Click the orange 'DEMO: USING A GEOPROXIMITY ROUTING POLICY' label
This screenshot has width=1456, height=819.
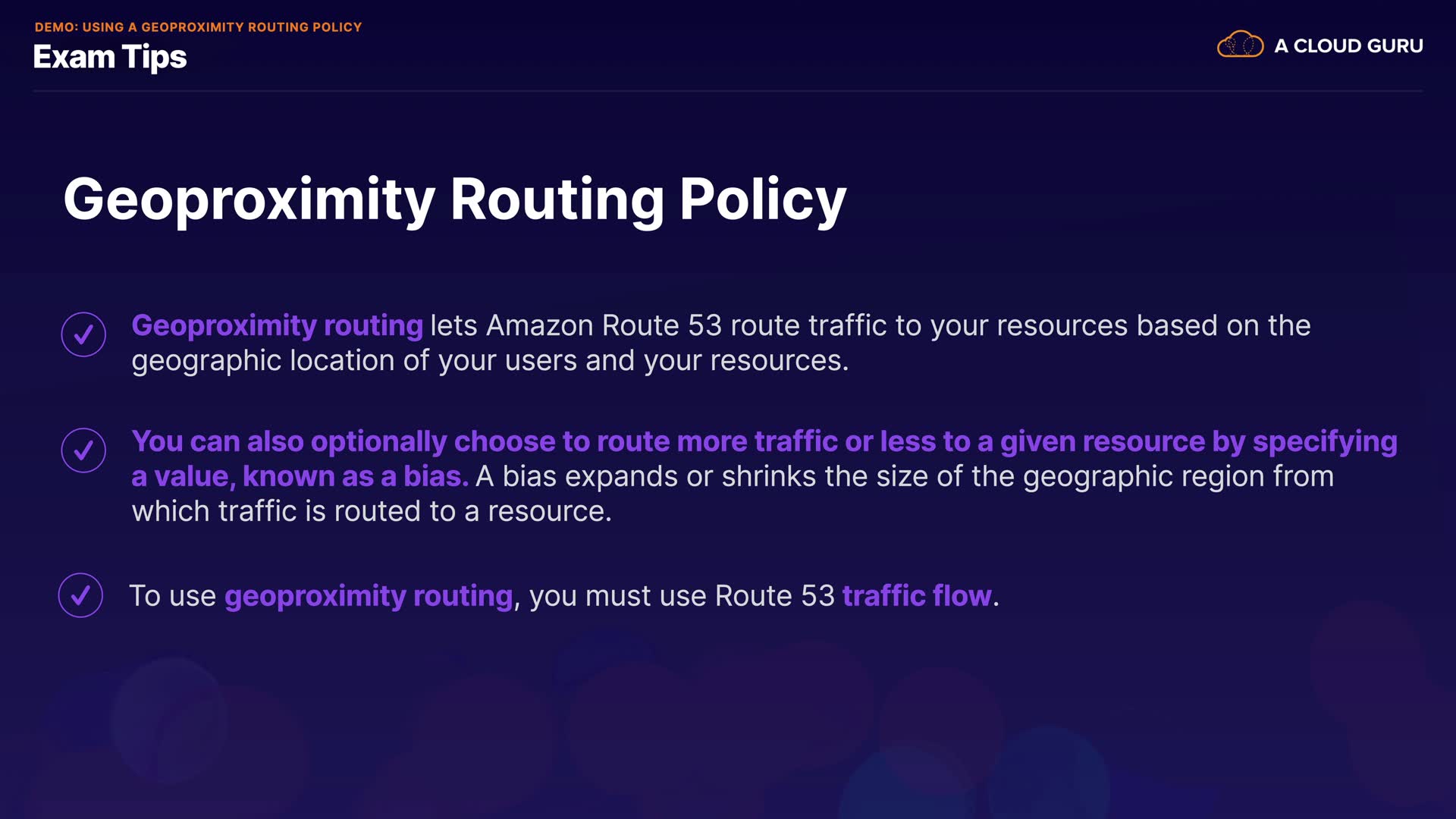pyautogui.click(x=198, y=27)
